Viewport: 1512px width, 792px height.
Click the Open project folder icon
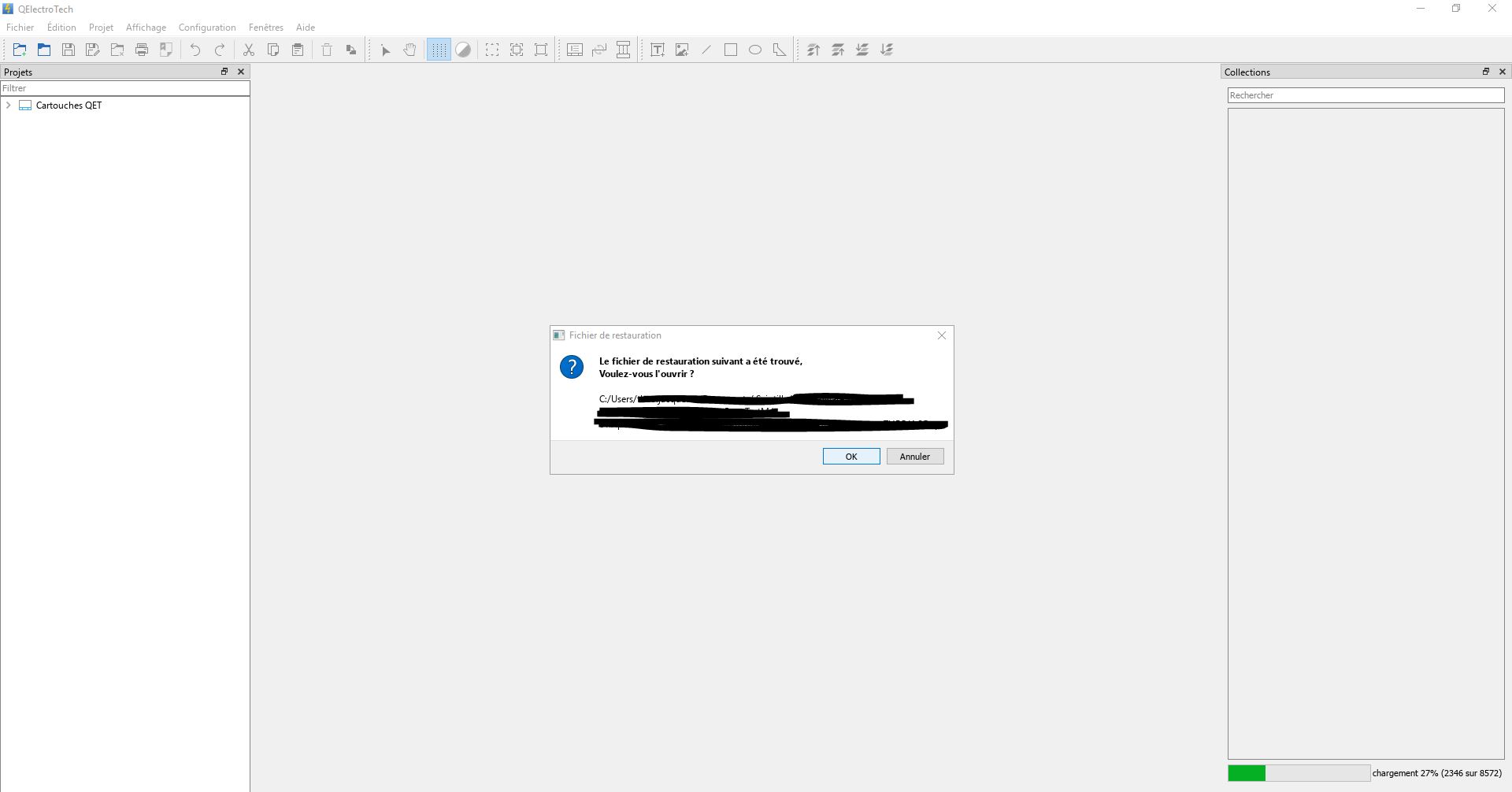(x=44, y=50)
